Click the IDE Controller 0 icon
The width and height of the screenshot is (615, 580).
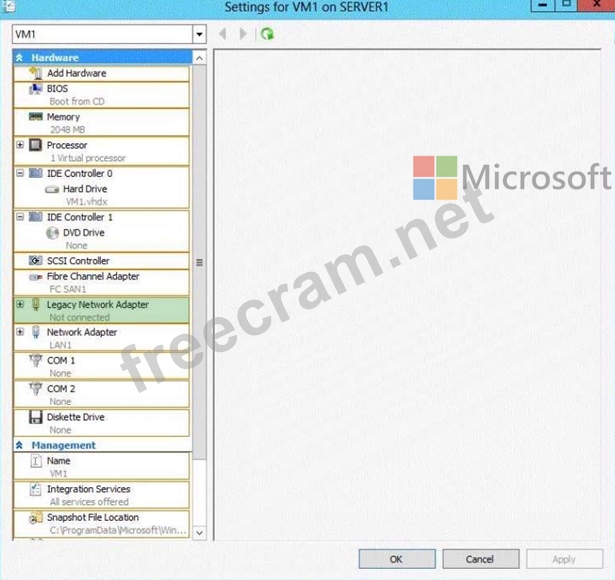[x=36, y=173]
